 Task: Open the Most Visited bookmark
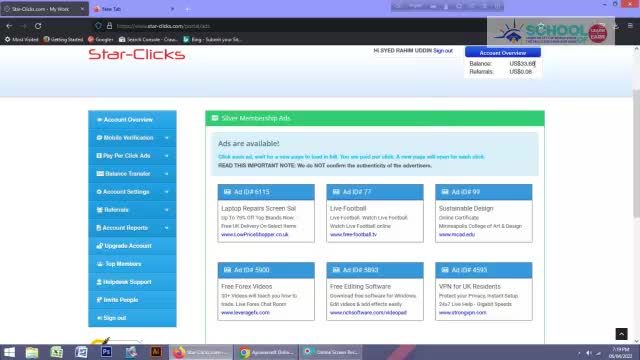tap(21, 40)
